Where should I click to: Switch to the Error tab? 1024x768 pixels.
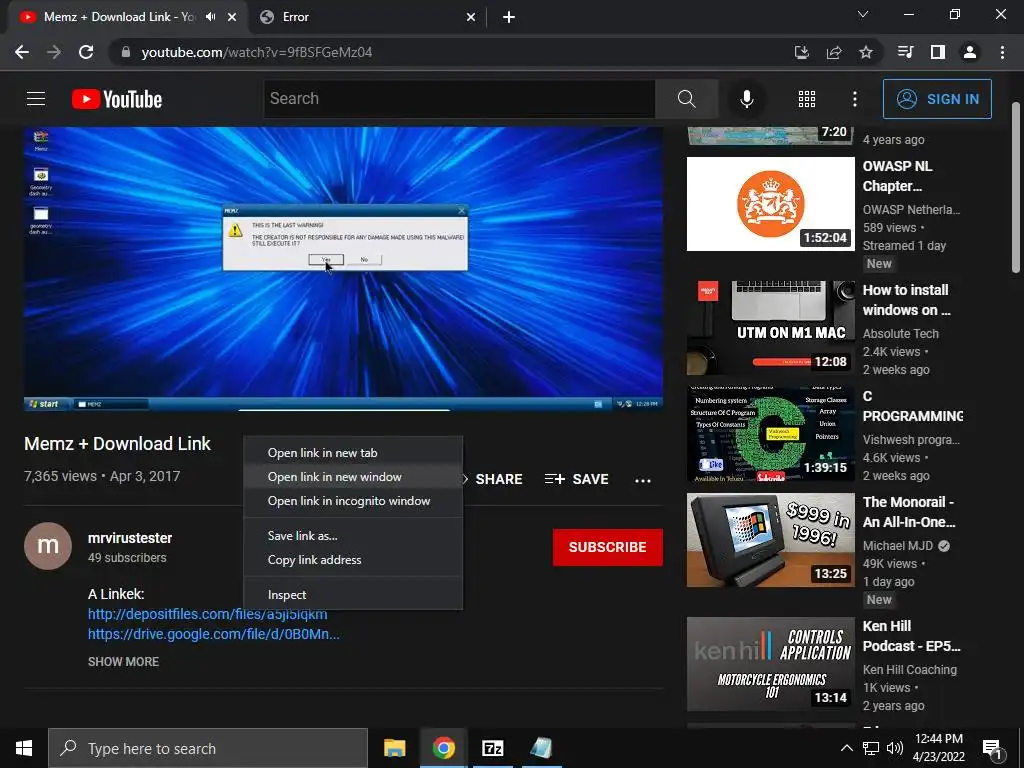tap(366, 17)
